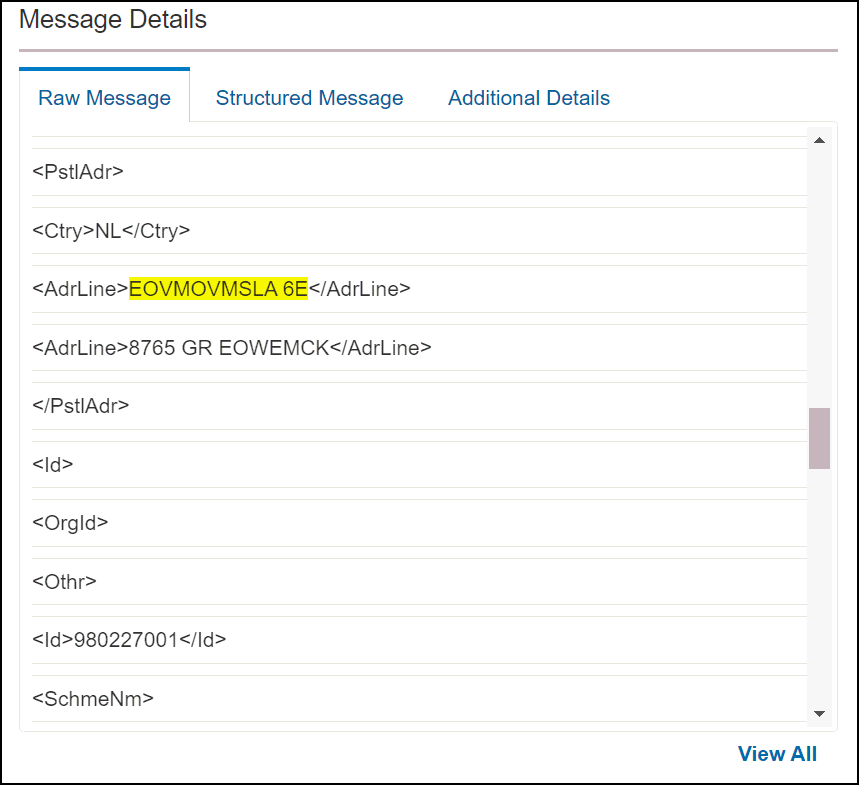Click the vertical scrollbar thumb
This screenshot has height=785, width=859.
point(820,438)
